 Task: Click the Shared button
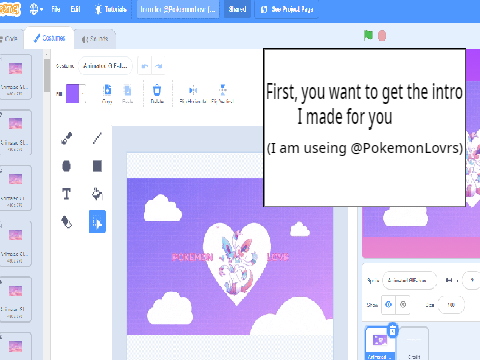(237, 9)
